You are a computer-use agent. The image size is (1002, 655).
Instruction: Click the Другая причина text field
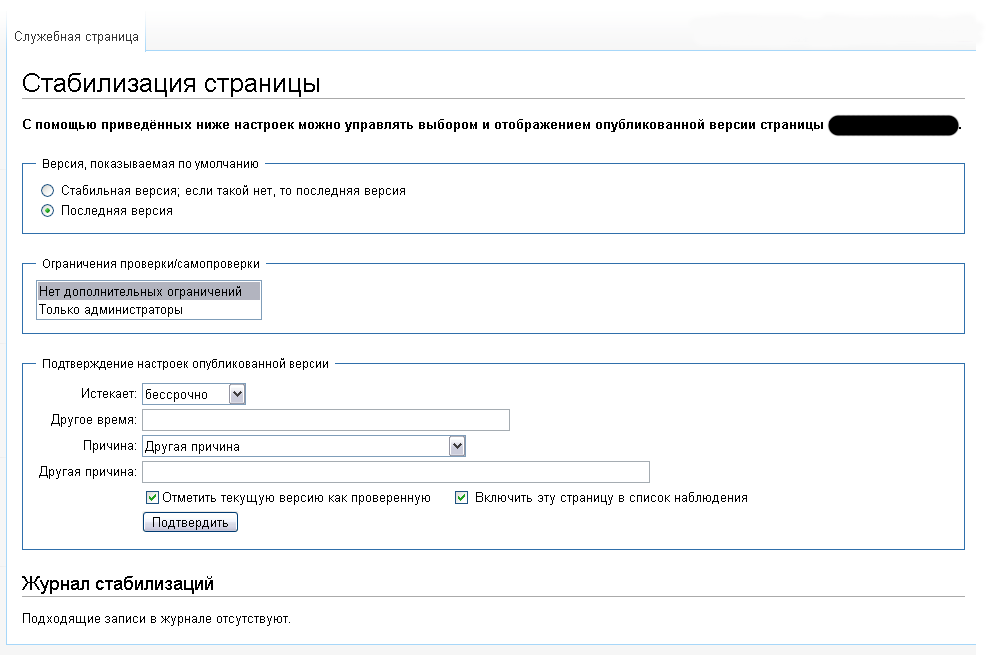(x=396, y=472)
